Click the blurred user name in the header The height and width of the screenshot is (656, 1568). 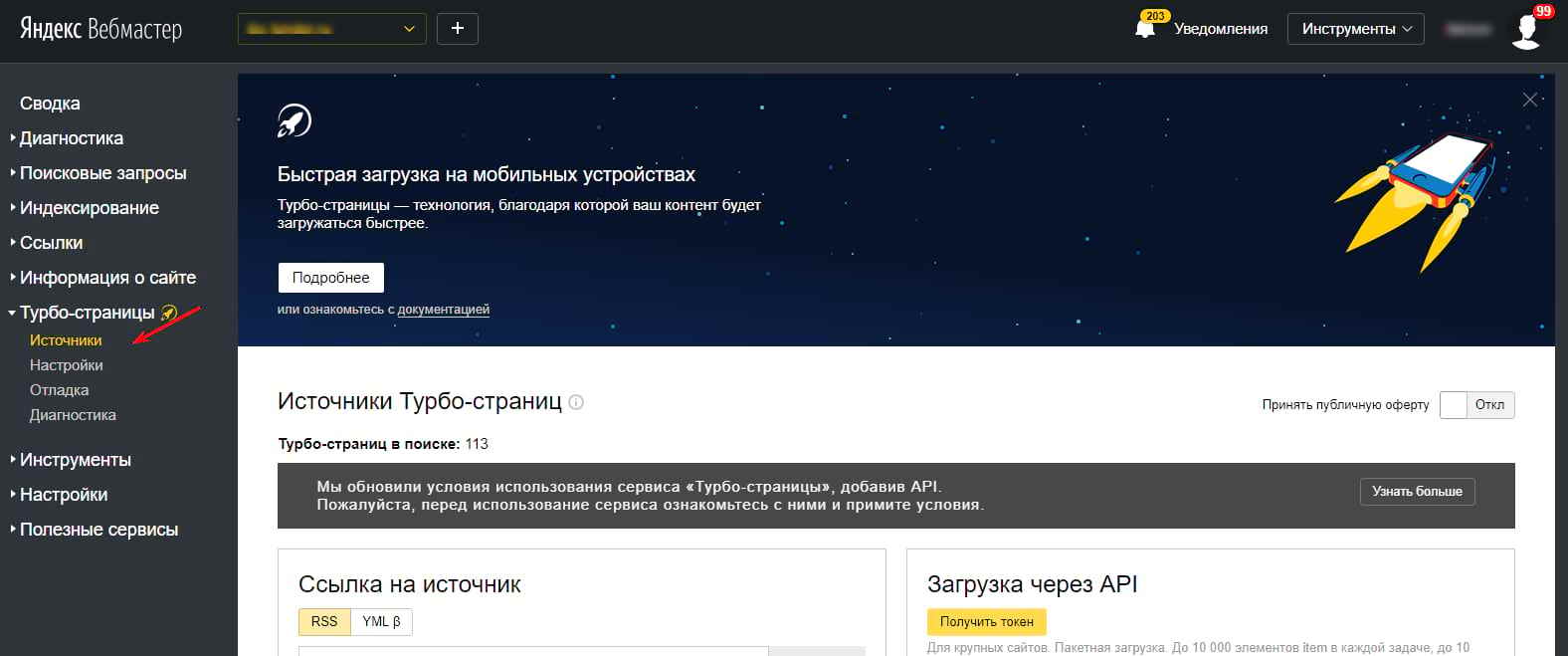pyautogui.click(x=1468, y=29)
